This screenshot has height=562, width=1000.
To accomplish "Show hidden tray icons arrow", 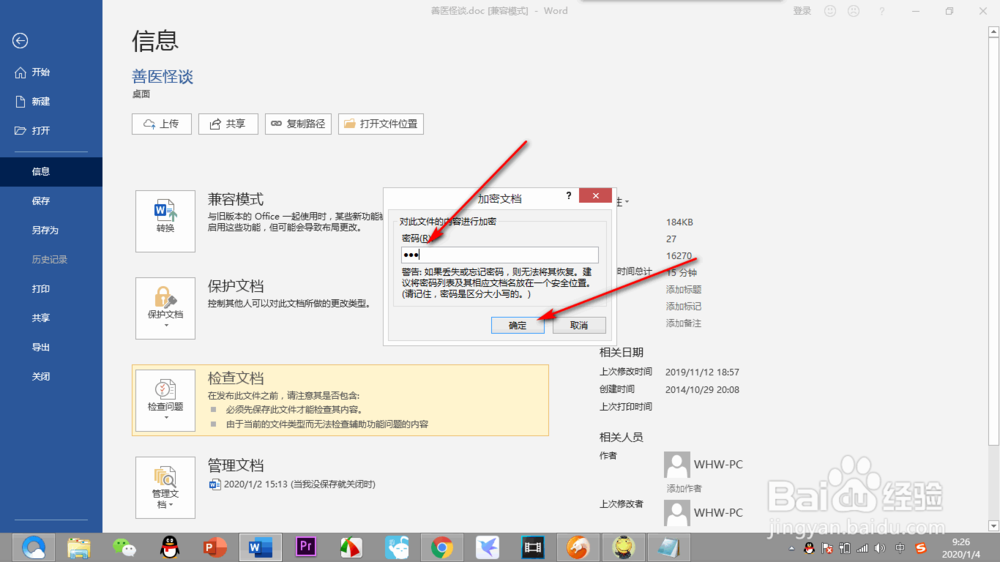I will tap(791, 548).
